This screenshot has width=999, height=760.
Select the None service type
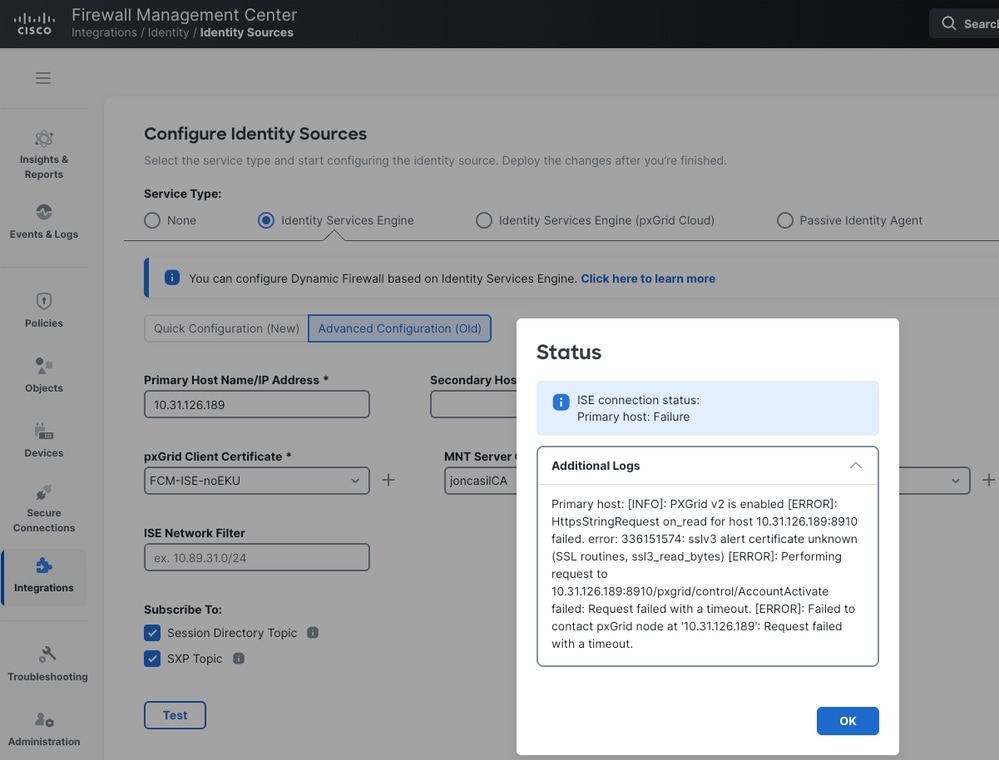[152, 220]
